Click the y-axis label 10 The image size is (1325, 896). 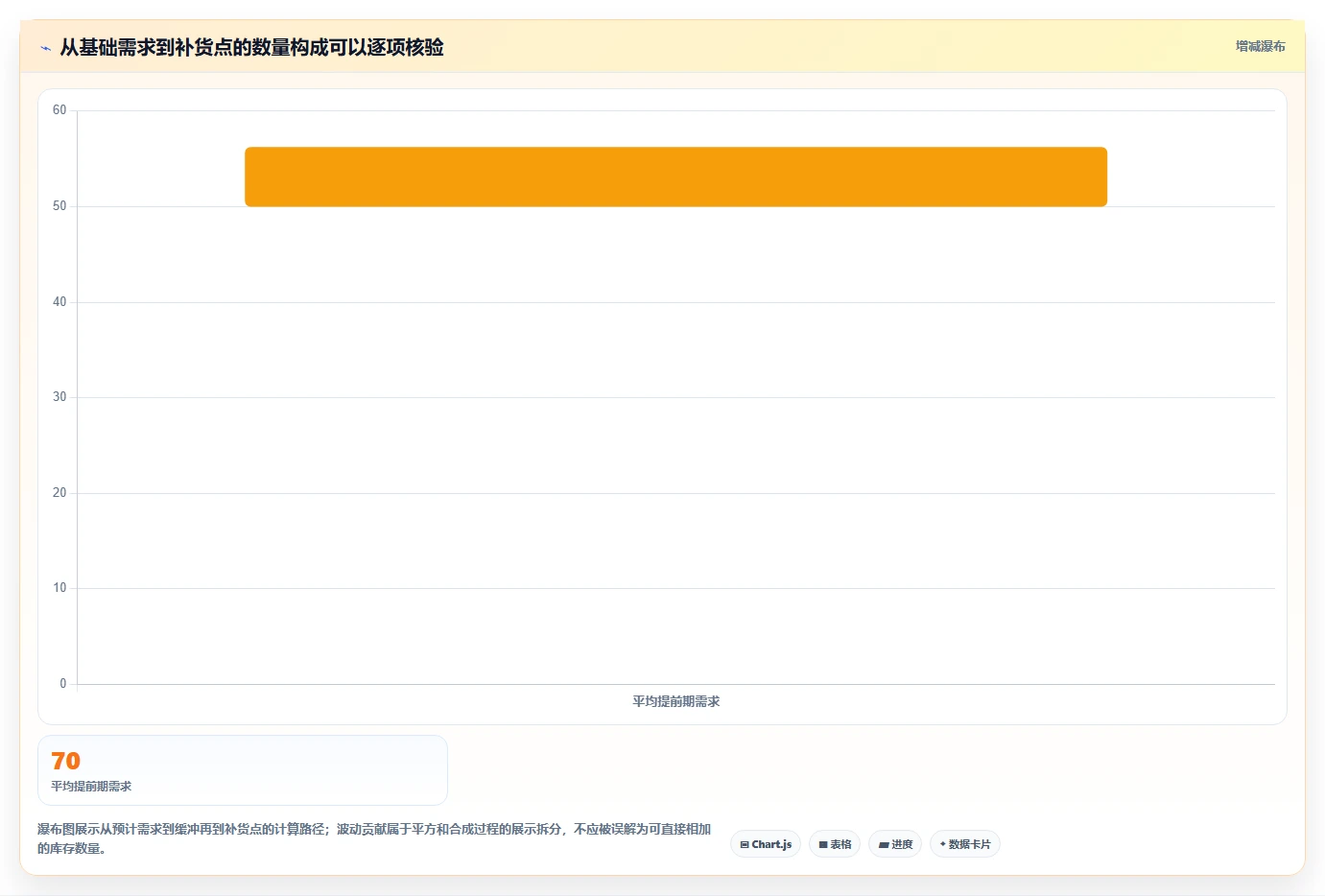(59, 588)
